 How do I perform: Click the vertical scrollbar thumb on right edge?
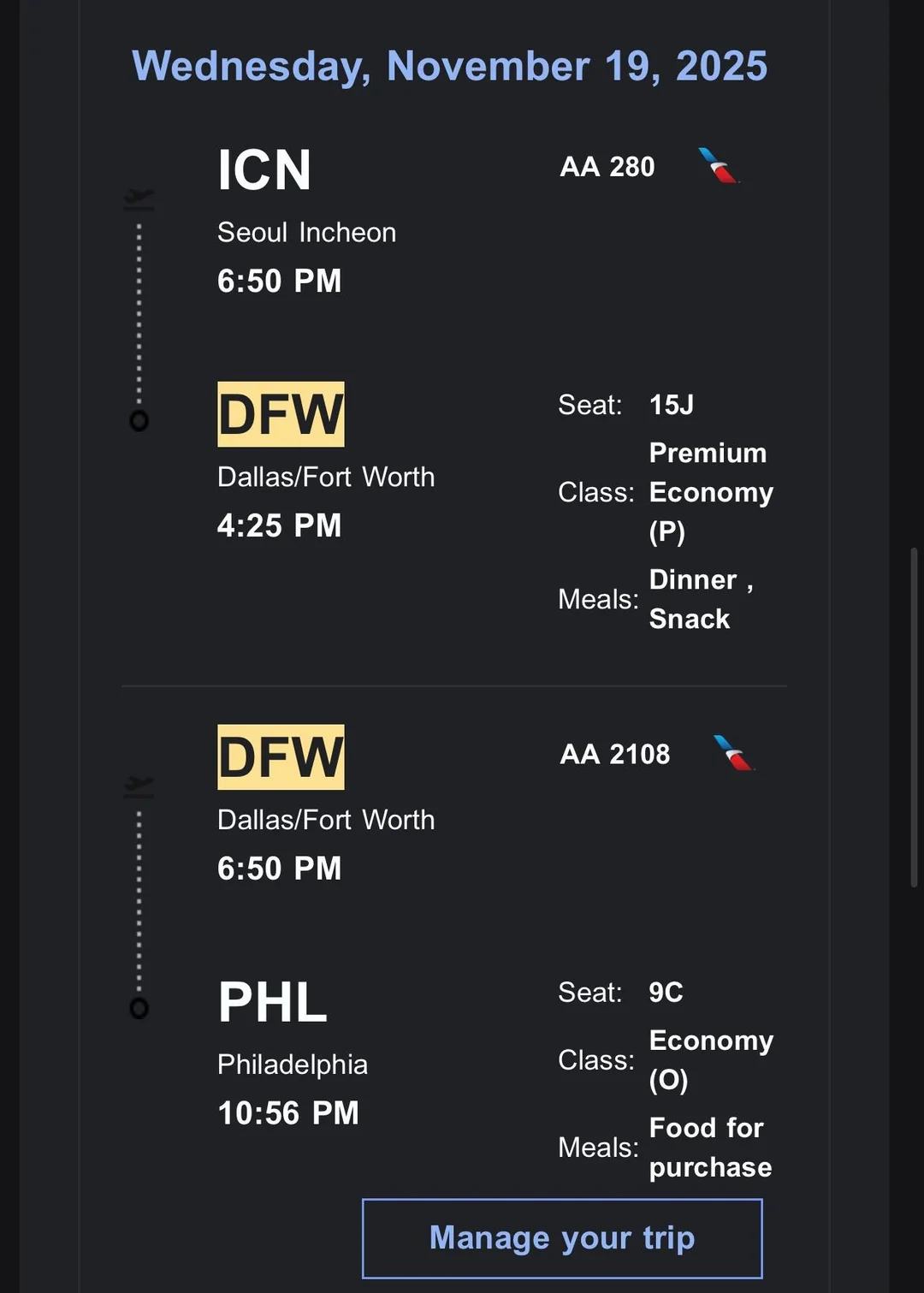click(x=915, y=717)
